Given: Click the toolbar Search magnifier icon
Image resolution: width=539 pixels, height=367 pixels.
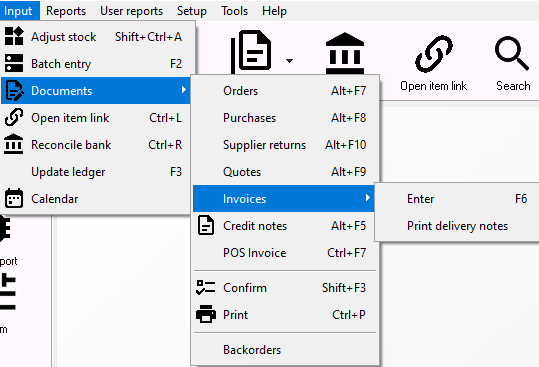Looking at the screenshot, I should (512, 53).
